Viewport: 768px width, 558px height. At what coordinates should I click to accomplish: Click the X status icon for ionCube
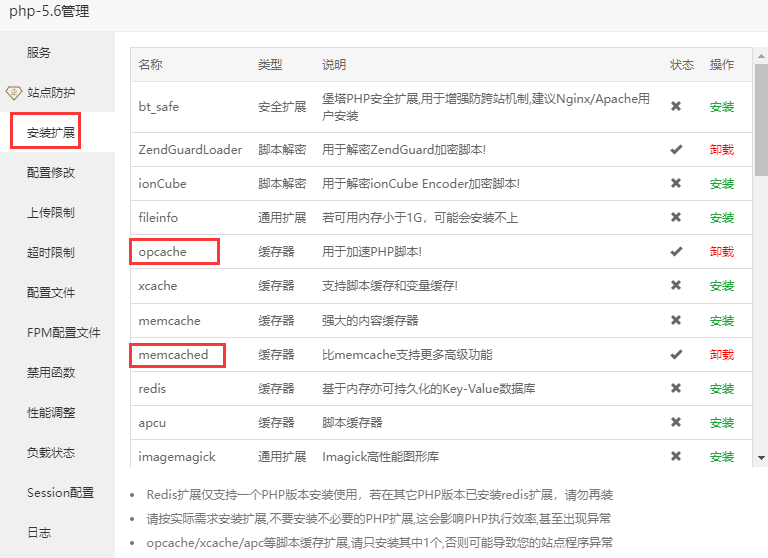676,183
